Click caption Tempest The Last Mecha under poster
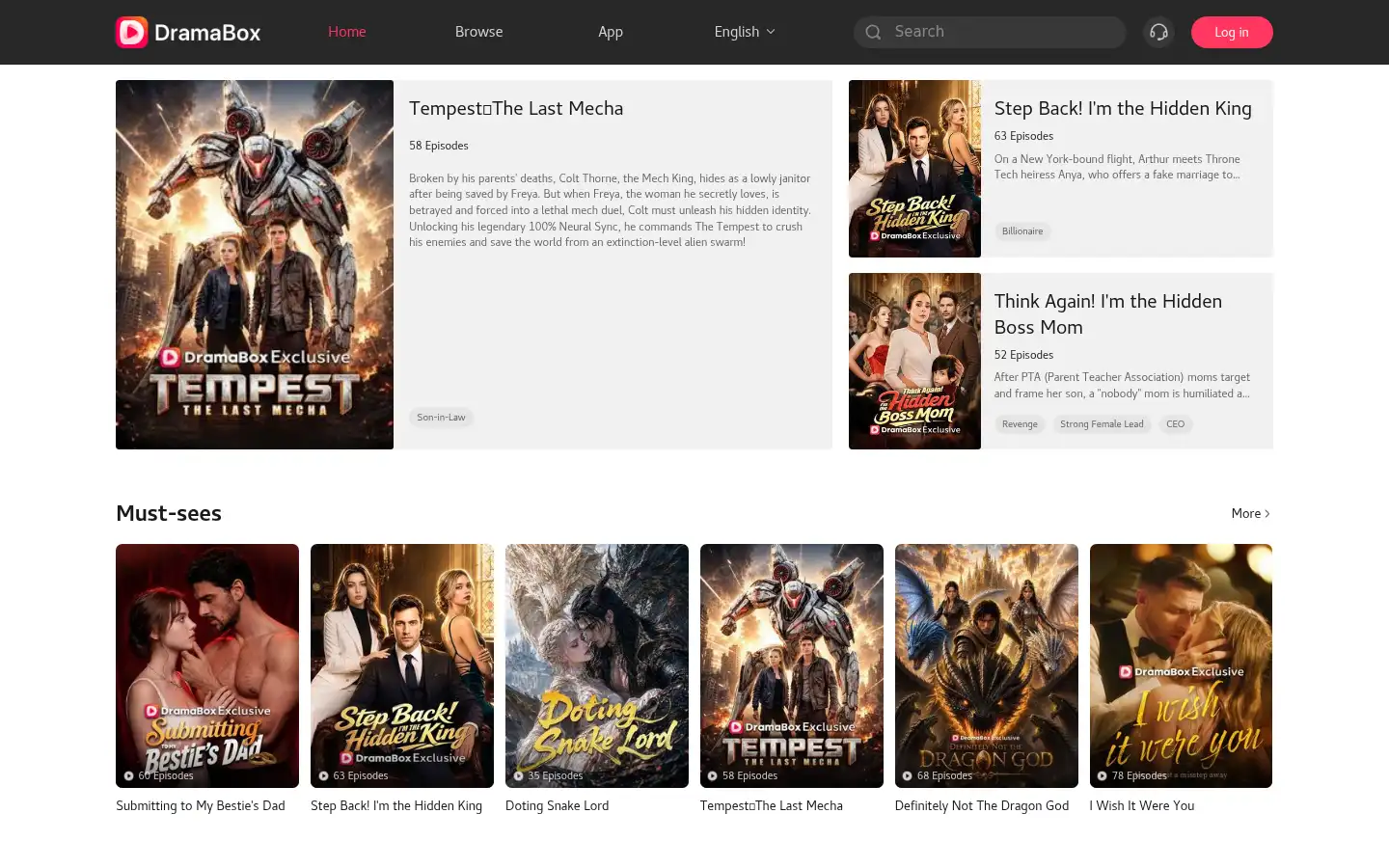 (772, 805)
